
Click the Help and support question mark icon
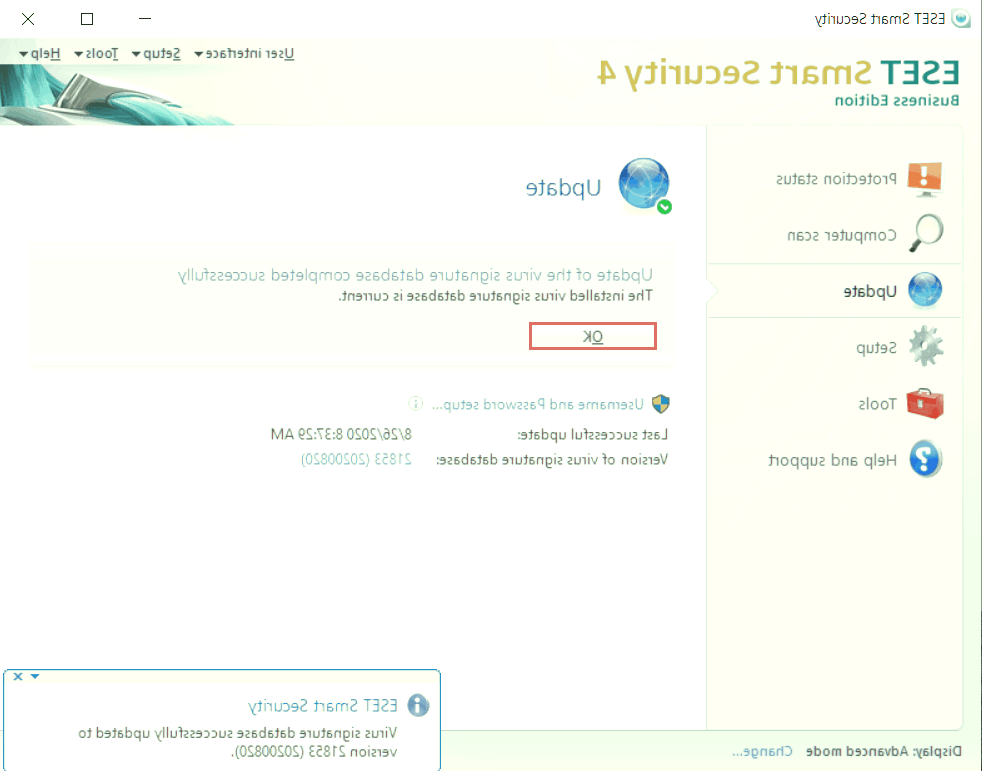pos(926,458)
